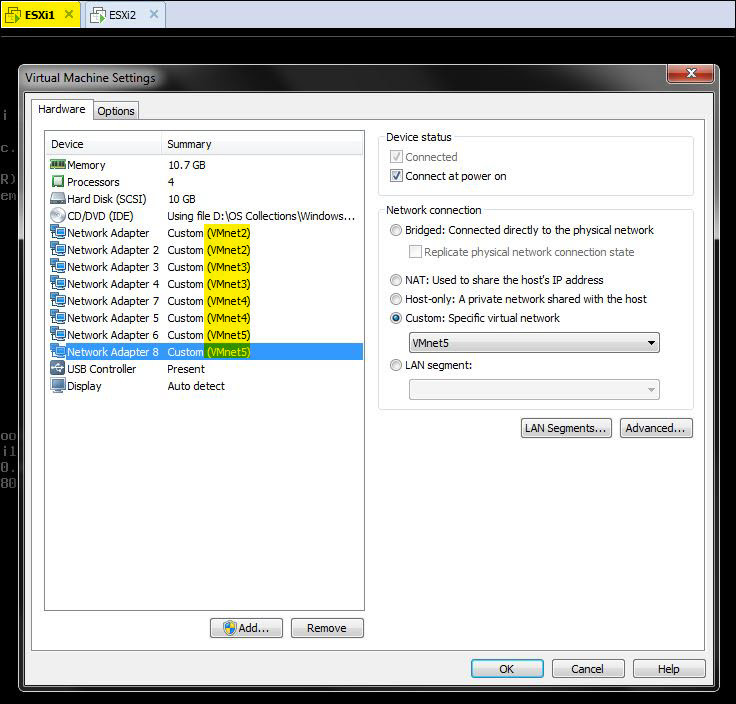Screen dimensions: 736x704
Task: Select the Hard Disk (SCSI) icon
Action: 58,199
